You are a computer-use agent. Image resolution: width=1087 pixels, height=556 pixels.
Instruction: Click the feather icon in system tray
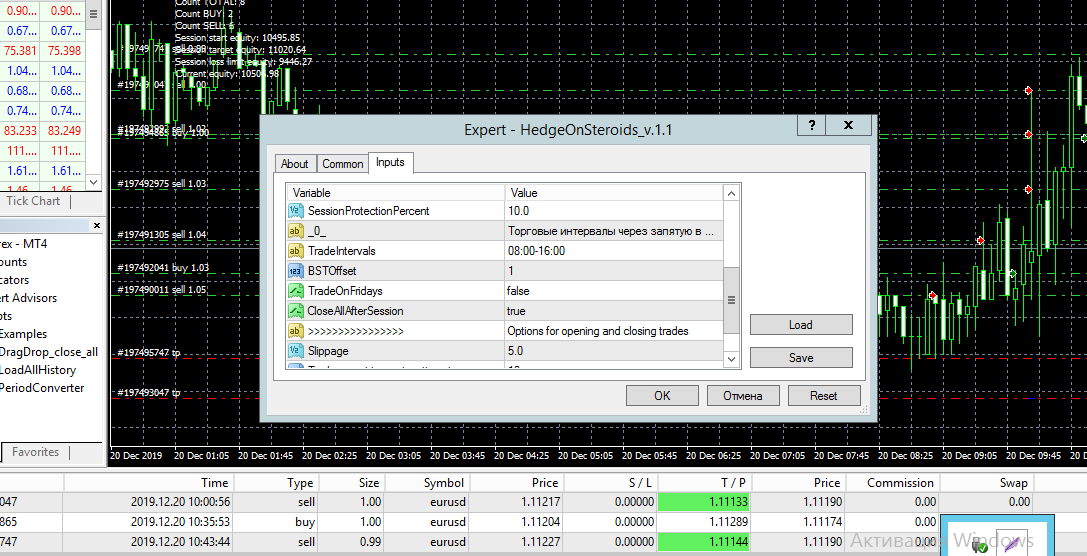(1011, 543)
